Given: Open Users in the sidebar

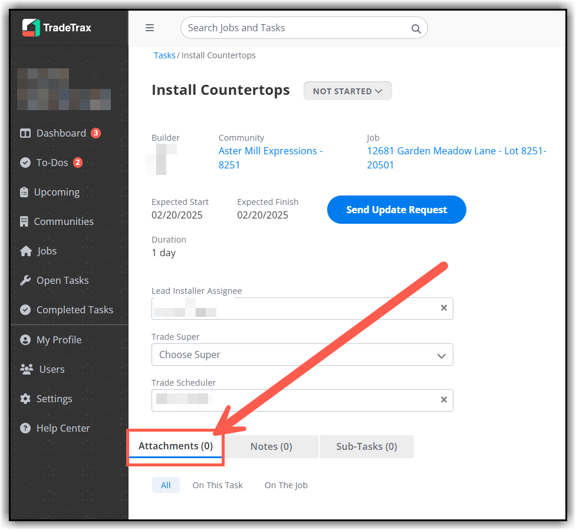Looking at the screenshot, I should point(43,369).
